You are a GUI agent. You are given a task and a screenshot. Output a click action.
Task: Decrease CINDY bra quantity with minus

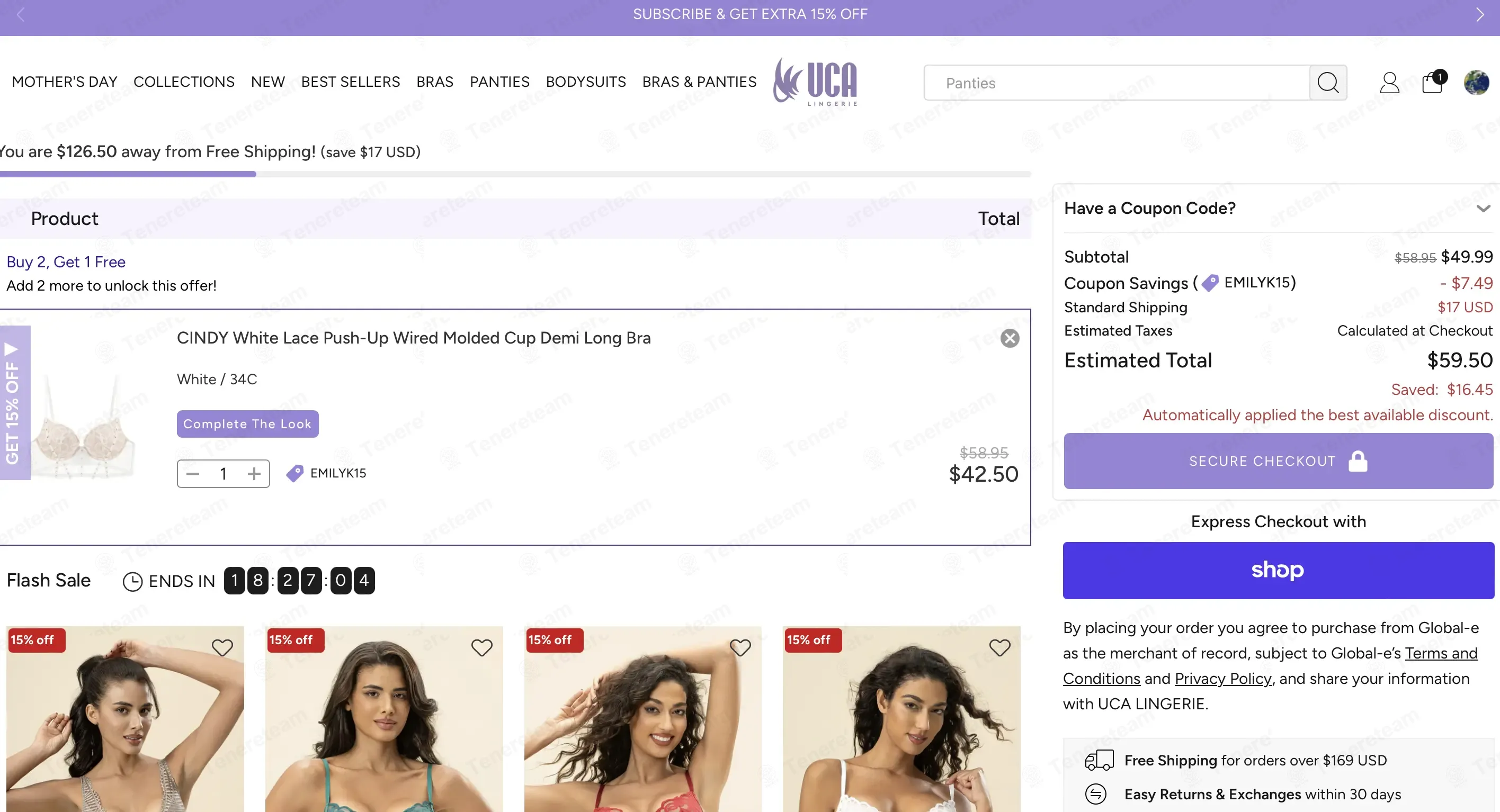tap(193, 474)
